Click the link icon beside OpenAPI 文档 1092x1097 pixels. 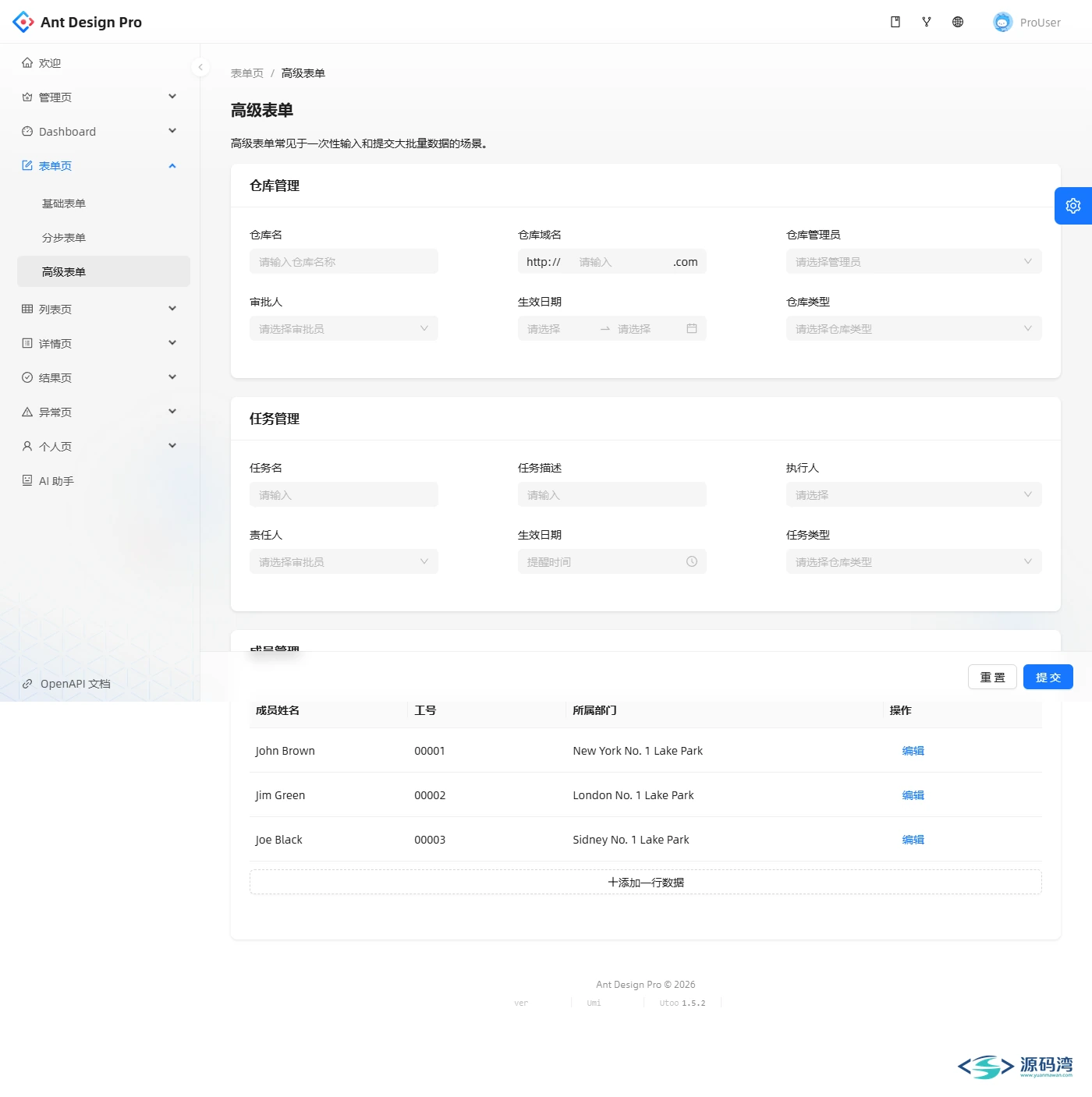click(x=27, y=684)
